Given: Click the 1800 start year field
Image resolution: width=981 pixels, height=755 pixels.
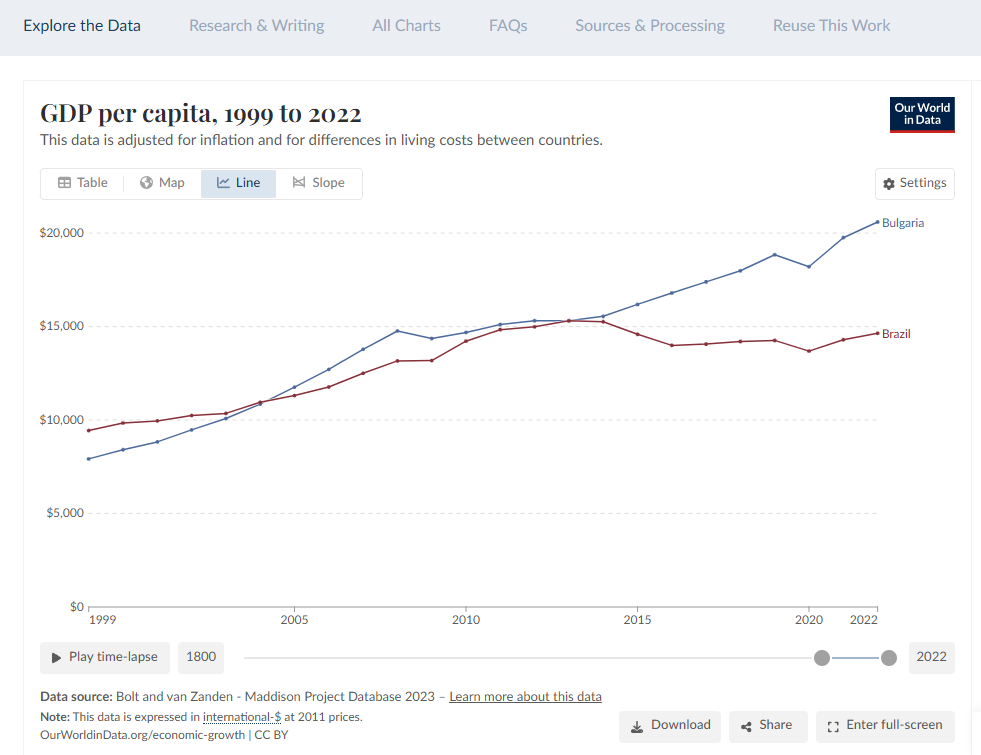Looking at the screenshot, I should pos(201,657).
